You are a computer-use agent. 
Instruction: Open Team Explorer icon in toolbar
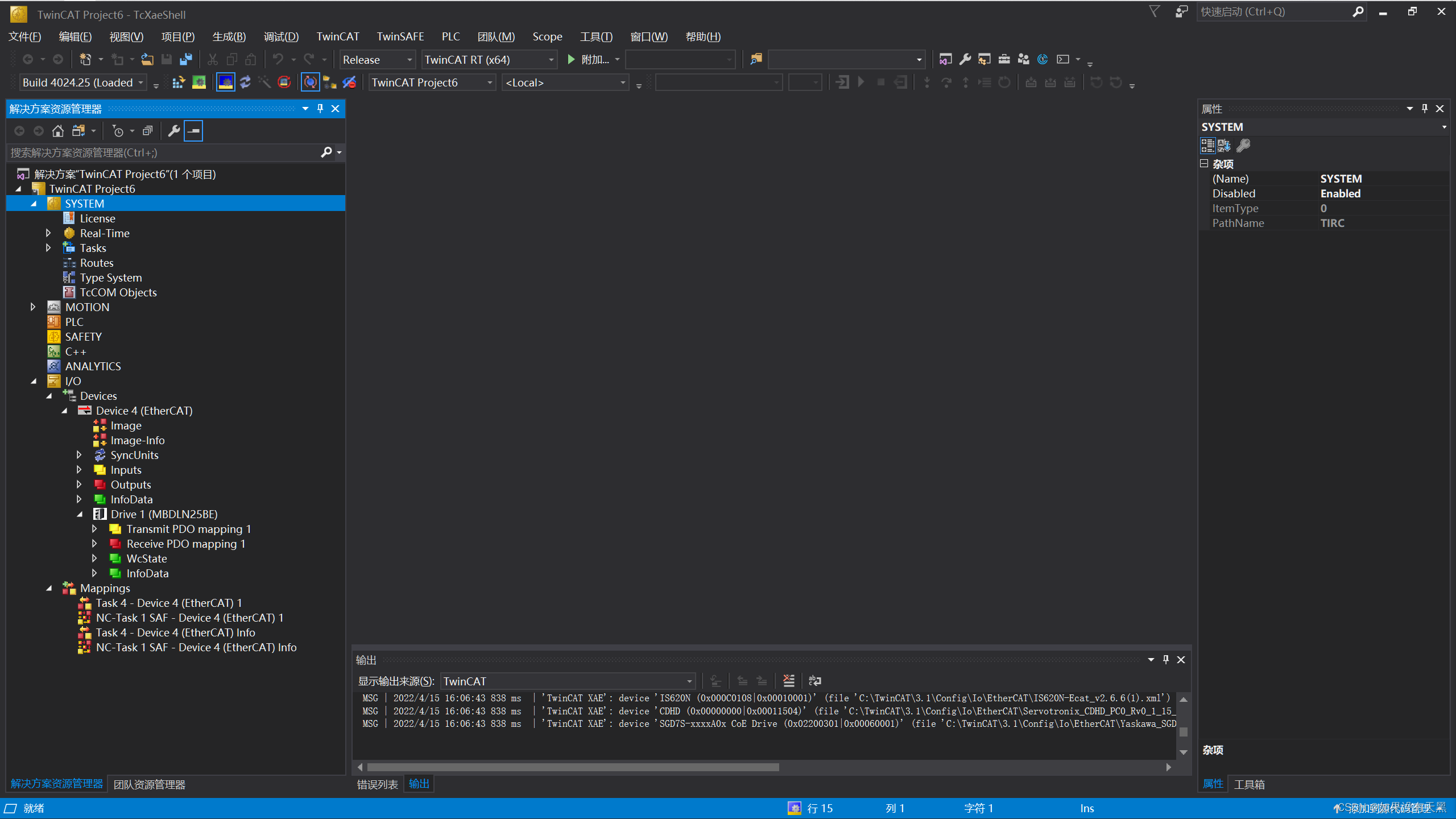(1023, 59)
